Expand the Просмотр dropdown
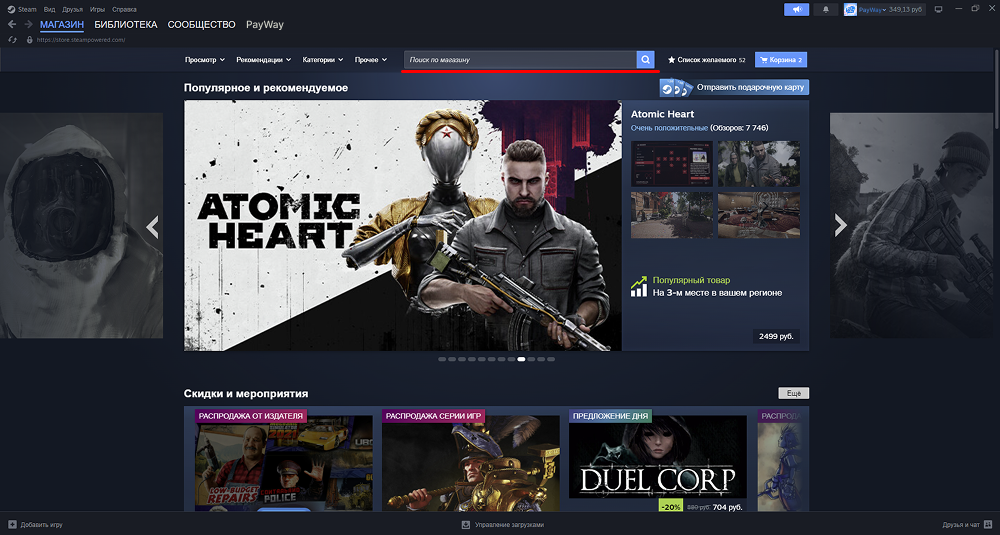Image resolution: width=1000 pixels, height=535 pixels. point(205,60)
